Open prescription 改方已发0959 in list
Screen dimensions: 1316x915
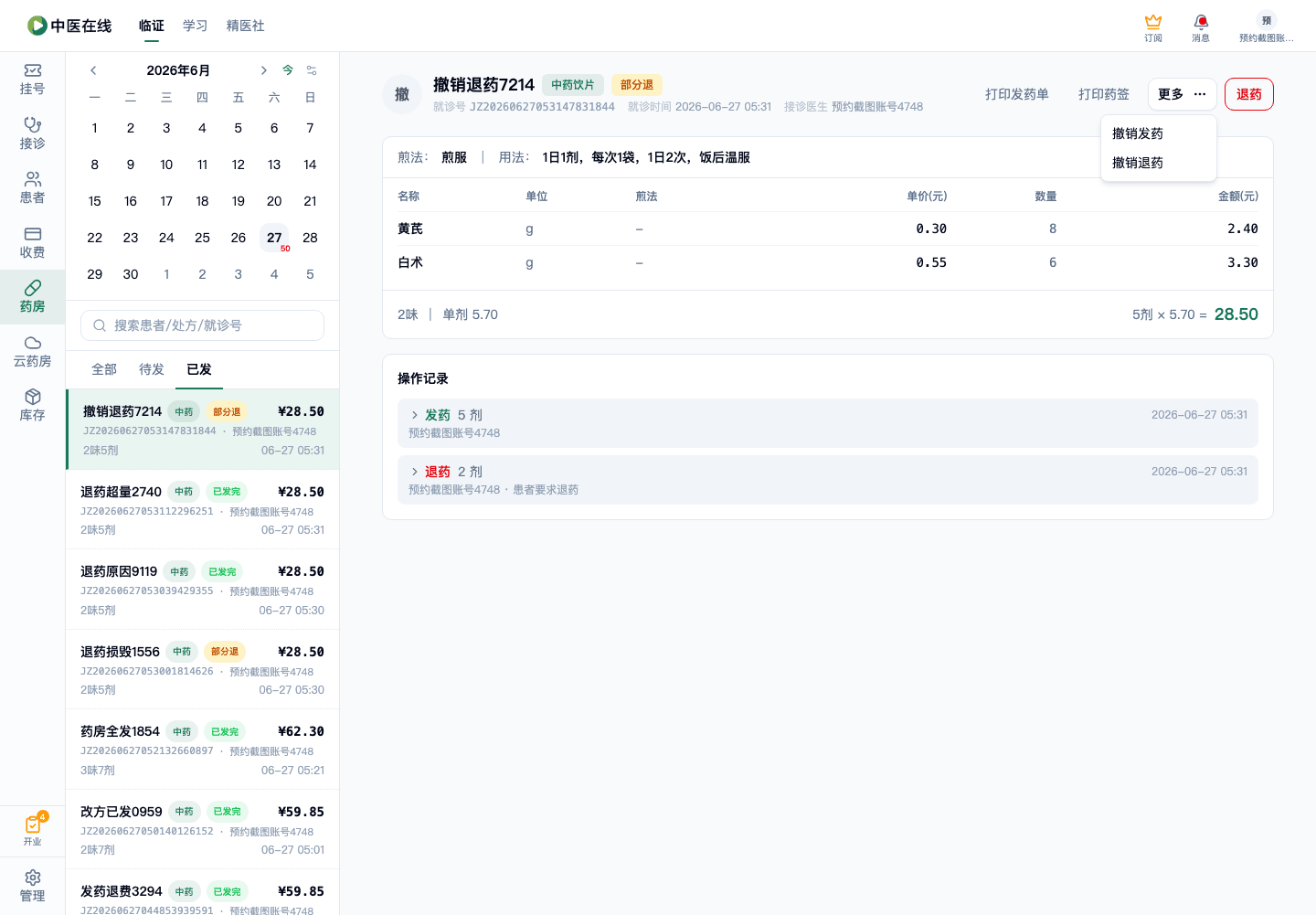point(202,829)
